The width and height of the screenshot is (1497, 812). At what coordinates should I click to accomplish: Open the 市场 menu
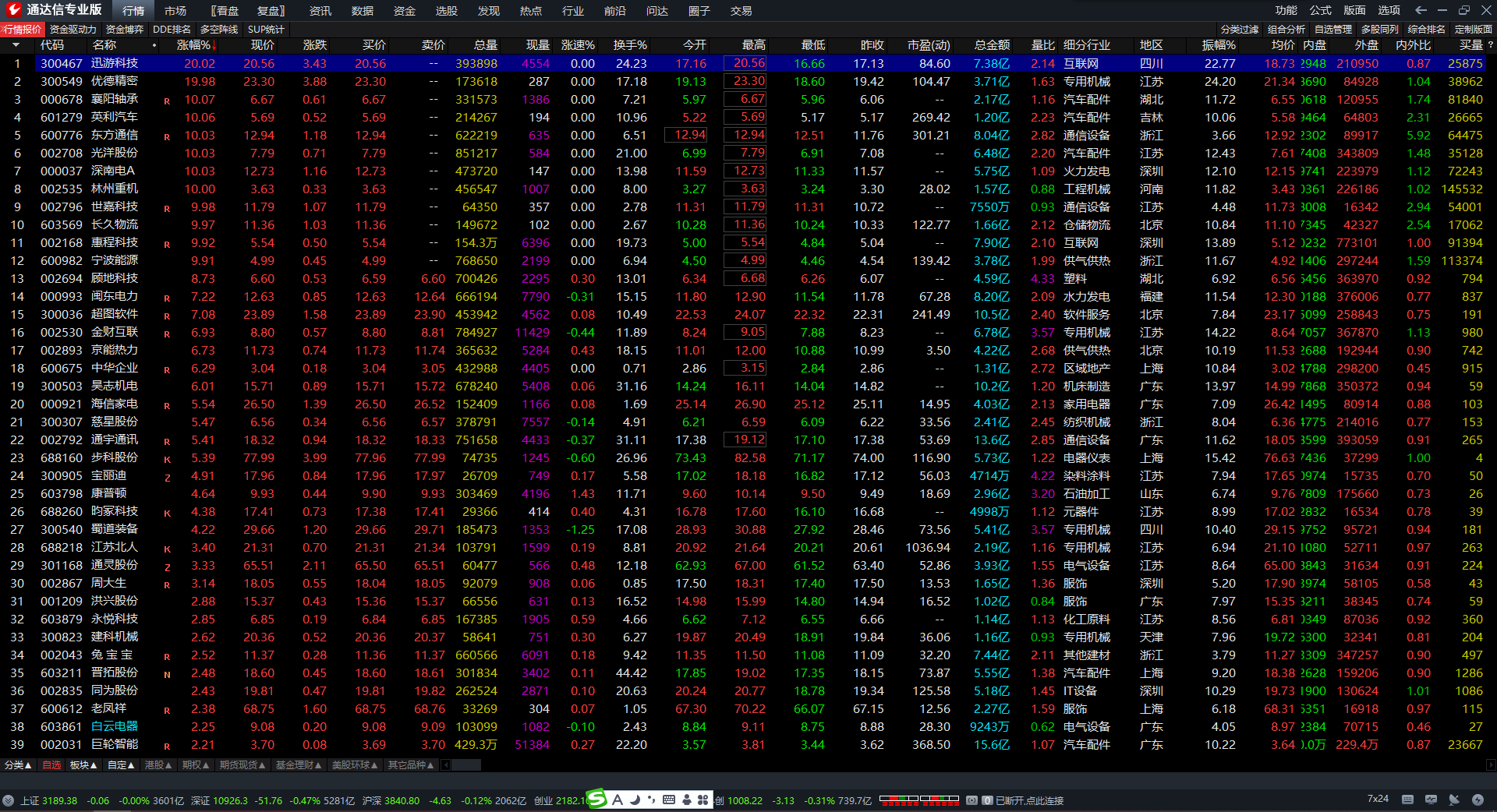pos(175,11)
